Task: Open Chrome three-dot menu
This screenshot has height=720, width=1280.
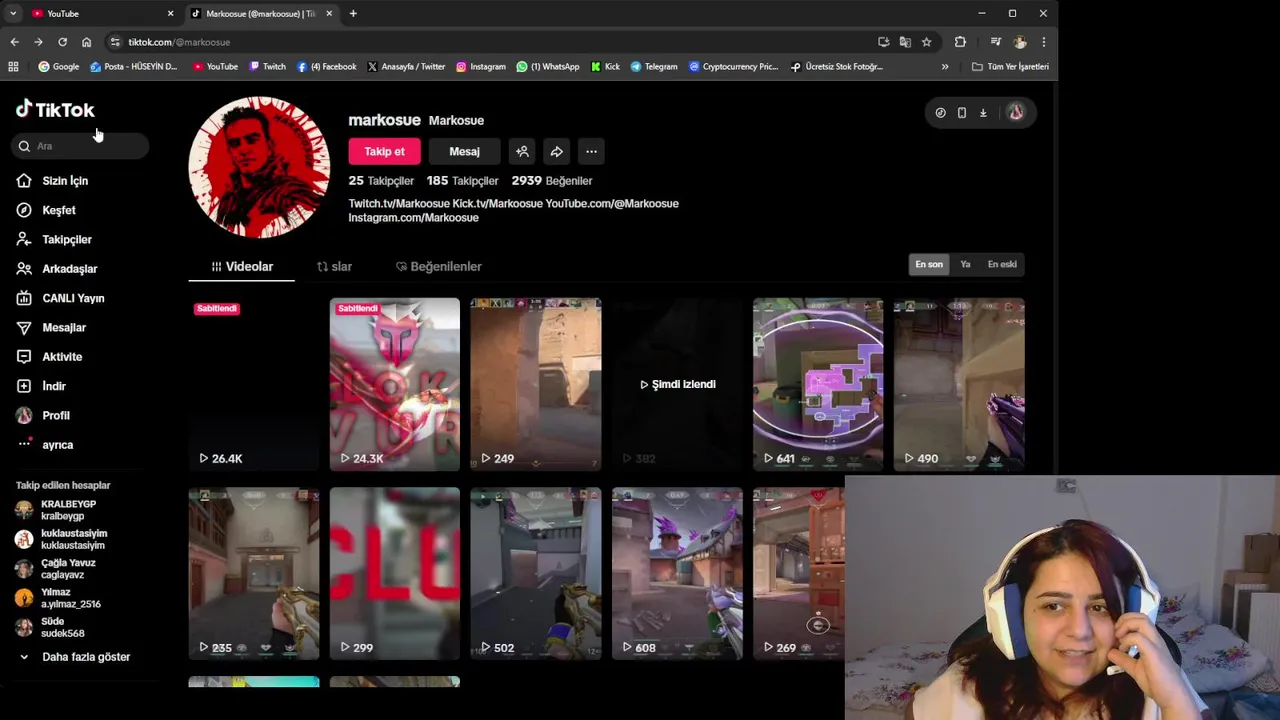Action: pyautogui.click(x=1044, y=42)
